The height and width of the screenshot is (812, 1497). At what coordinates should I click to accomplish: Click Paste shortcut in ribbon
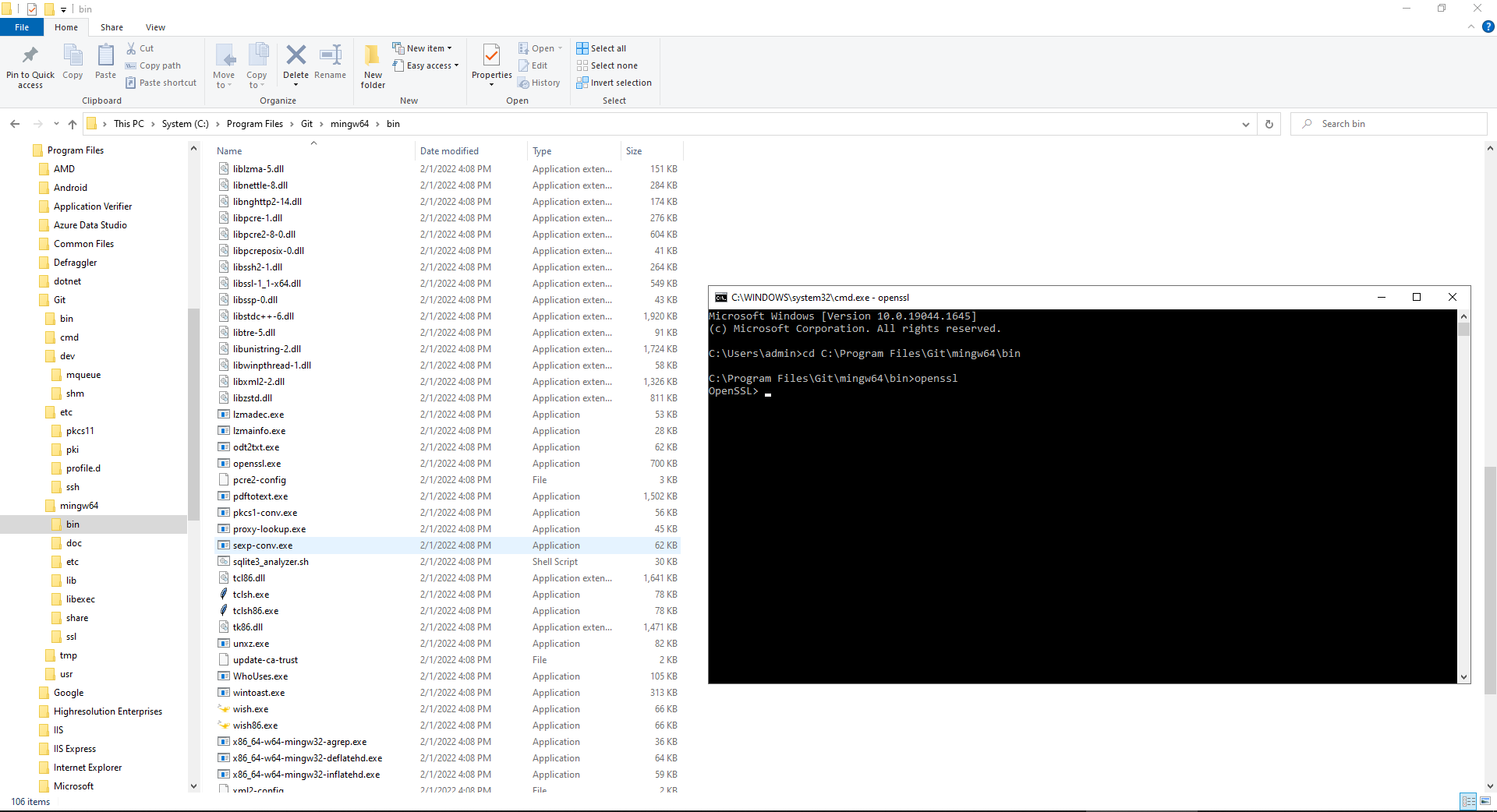tap(161, 83)
